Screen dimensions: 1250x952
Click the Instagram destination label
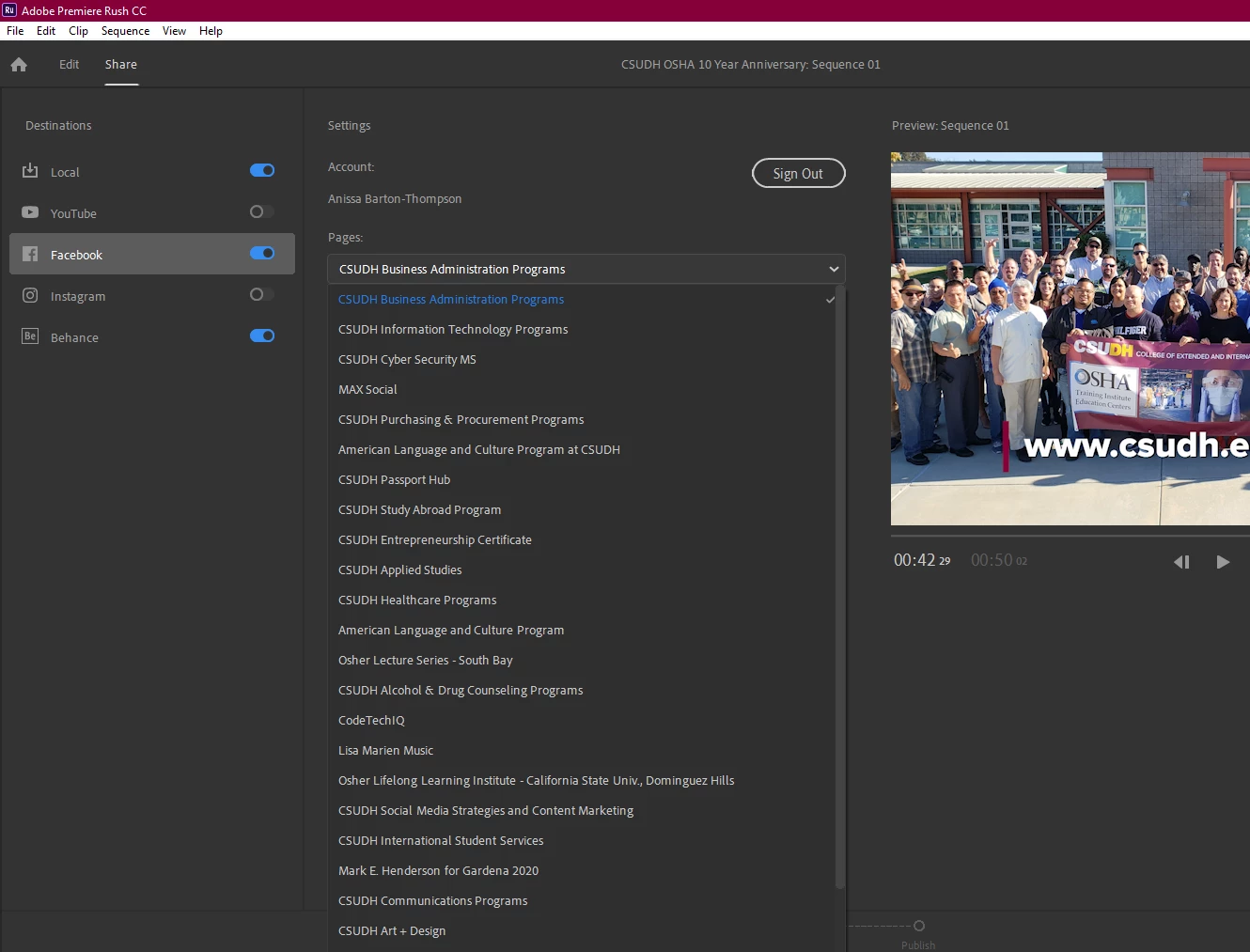(x=78, y=296)
